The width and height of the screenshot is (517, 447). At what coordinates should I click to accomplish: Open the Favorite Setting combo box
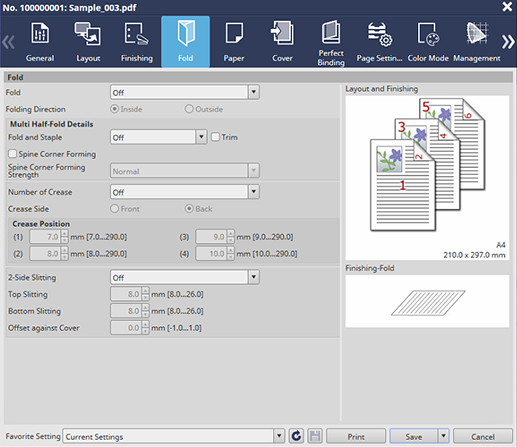[173, 436]
